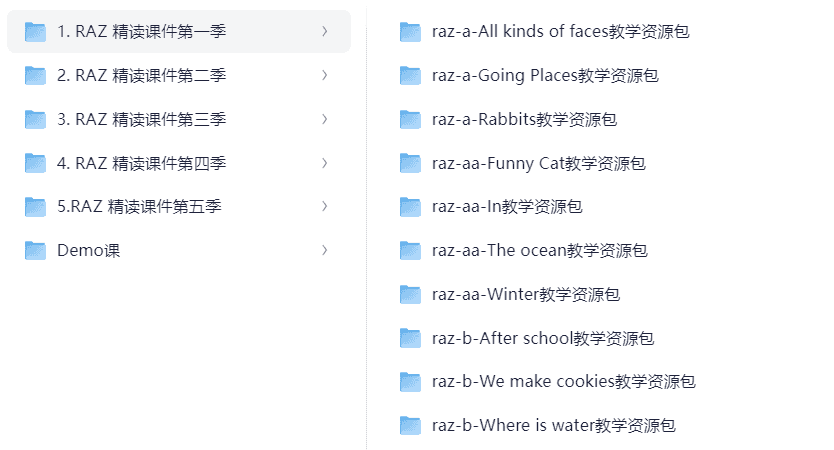Open raz-aa-In教学资源包 folder name
This screenshot has height=450, width=834.
click(507, 206)
